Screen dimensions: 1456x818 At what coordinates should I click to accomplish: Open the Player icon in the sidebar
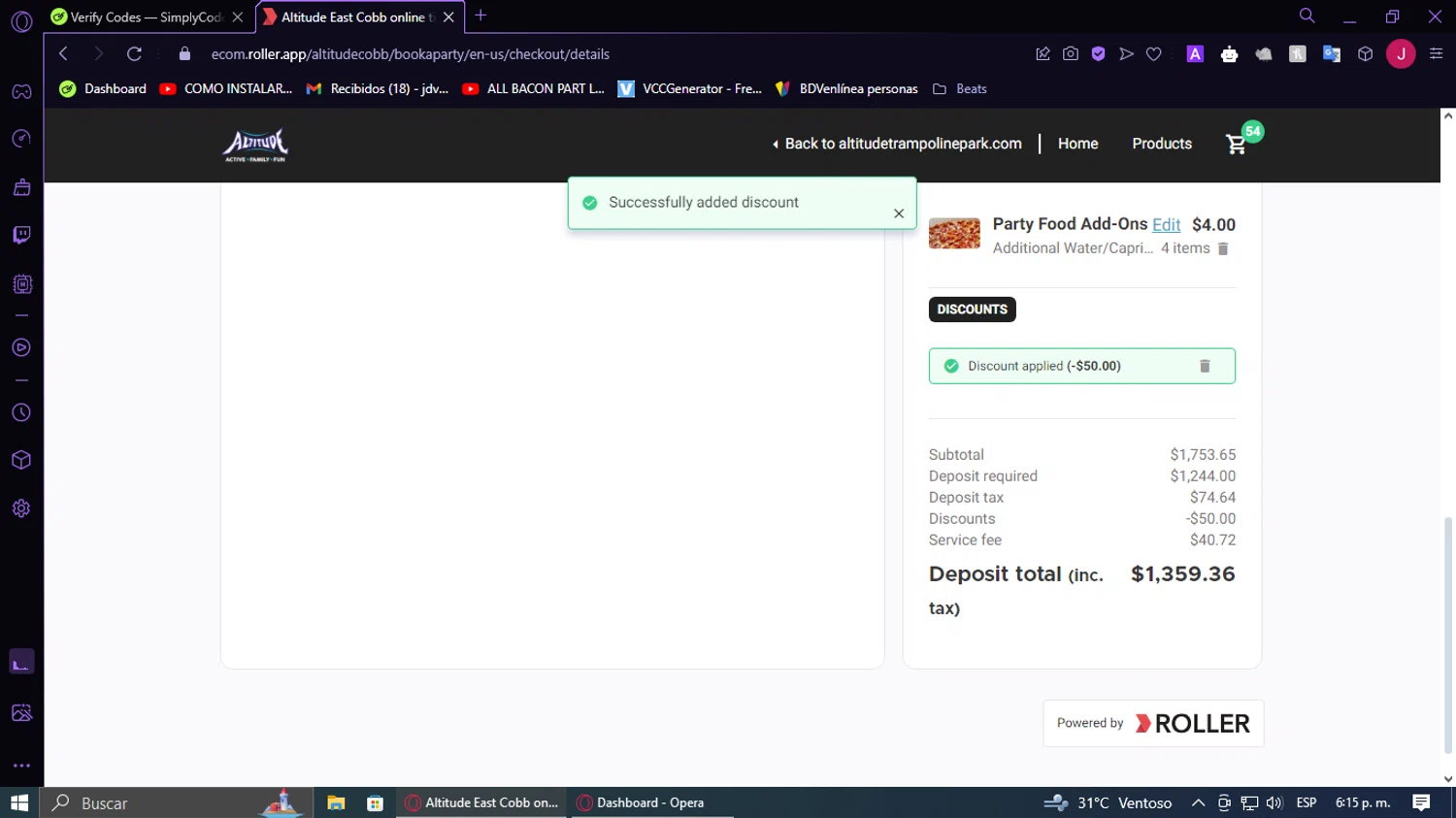click(21, 347)
